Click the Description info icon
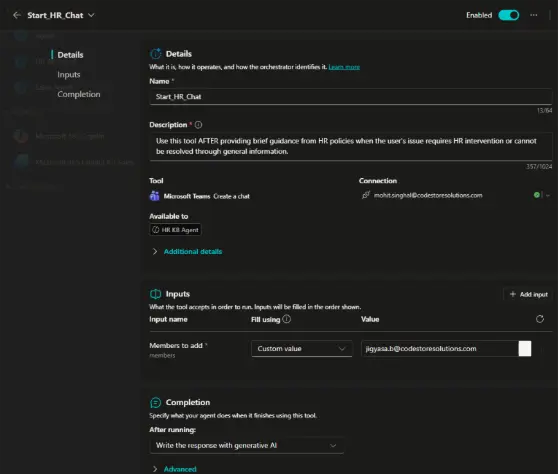 click(198, 125)
